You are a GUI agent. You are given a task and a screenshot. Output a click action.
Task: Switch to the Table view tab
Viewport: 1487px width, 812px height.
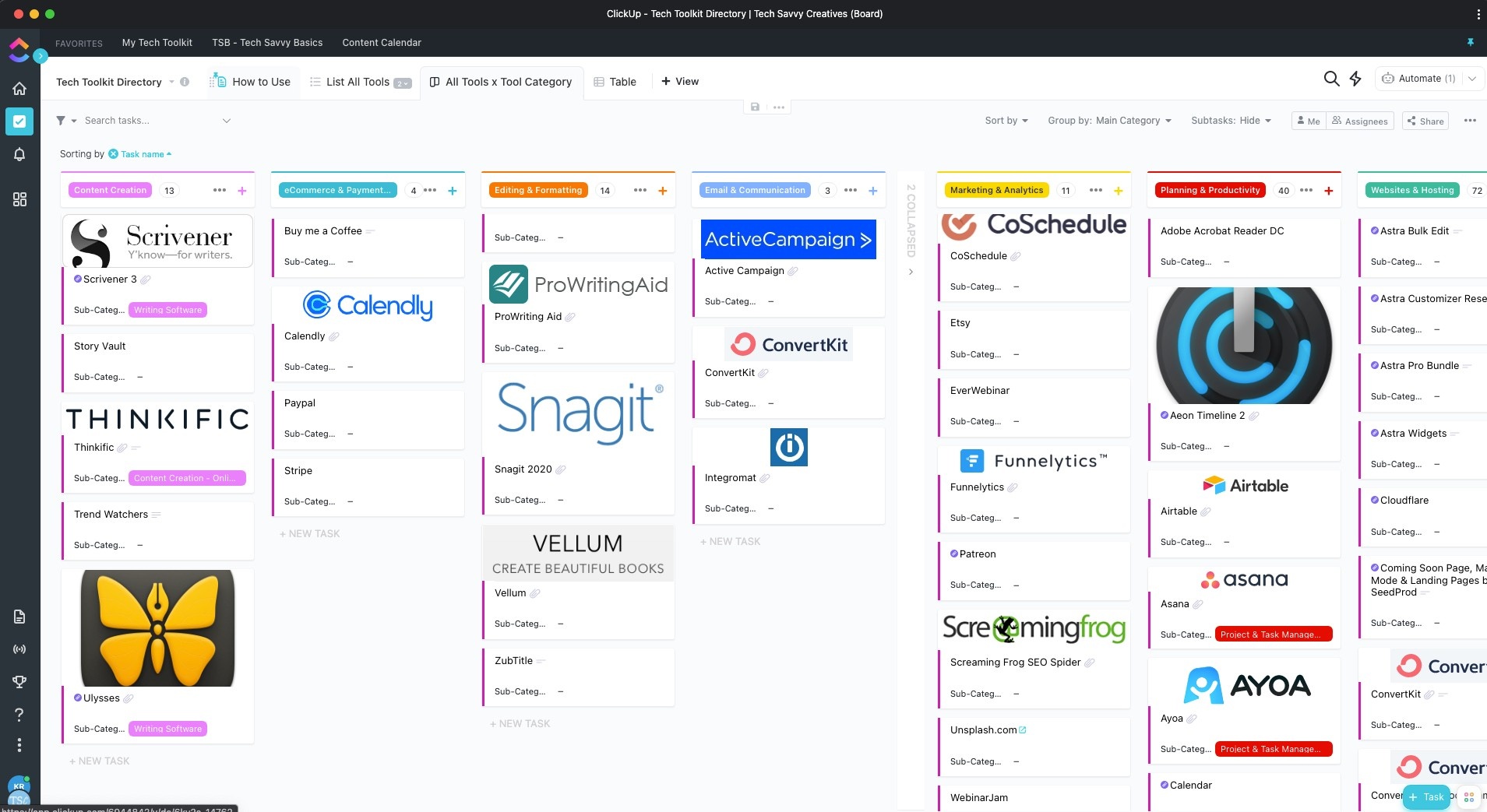pos(615,82)
